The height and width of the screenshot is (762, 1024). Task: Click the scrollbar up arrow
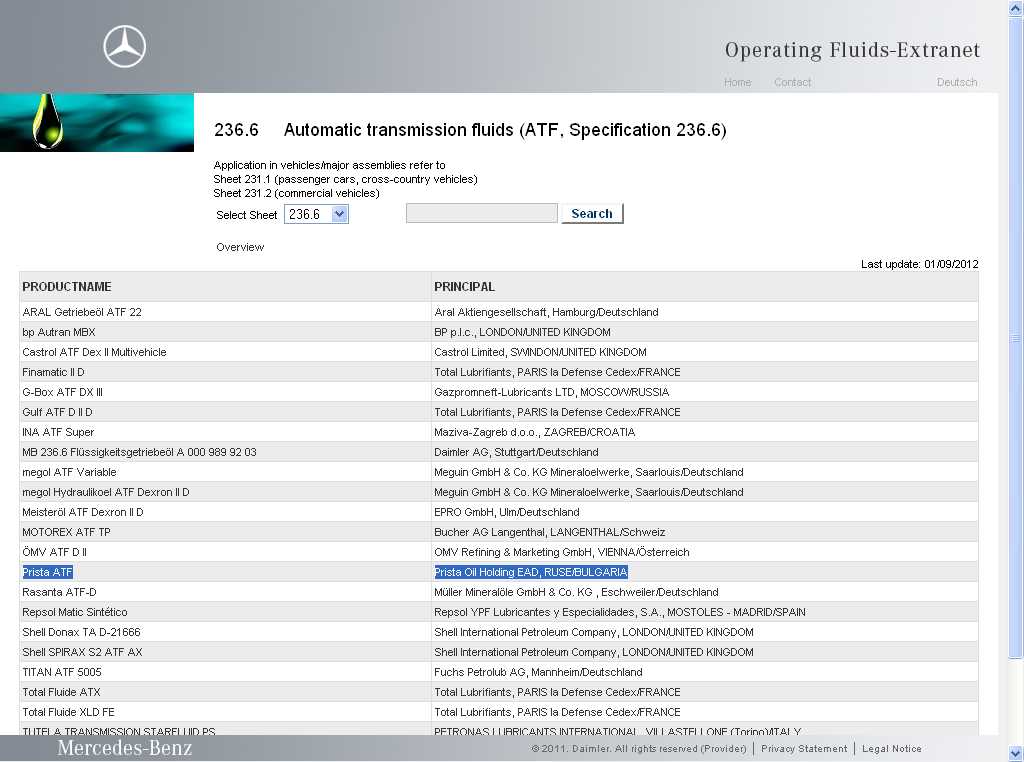click(x=1016, y=8)
